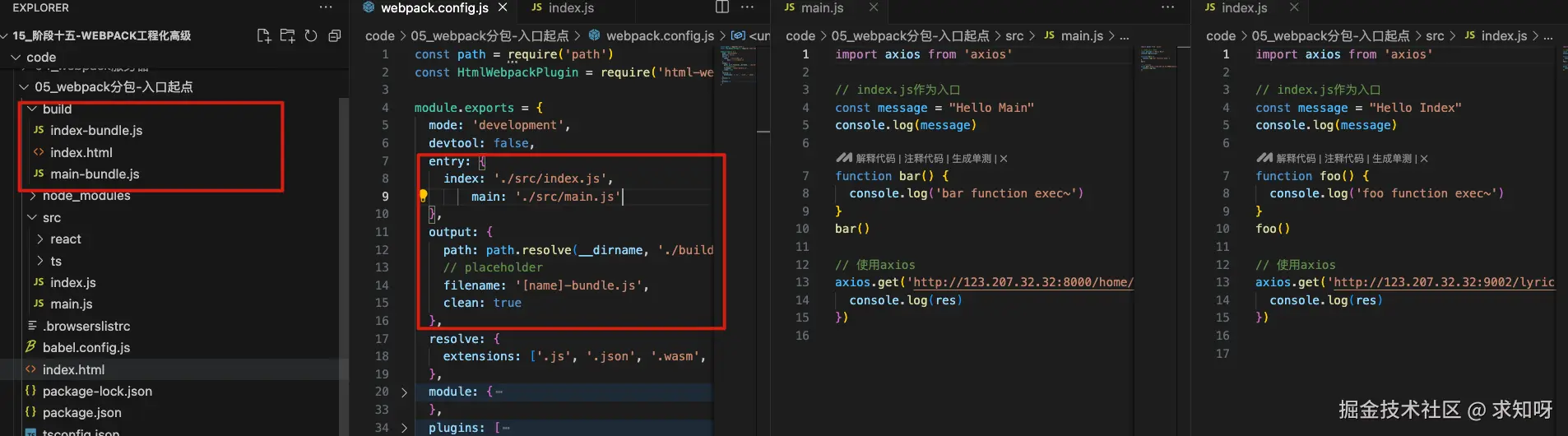Switch to webpack.config.js tab
The height and width of the screenshot is (436, 1568).
point(434,8)
